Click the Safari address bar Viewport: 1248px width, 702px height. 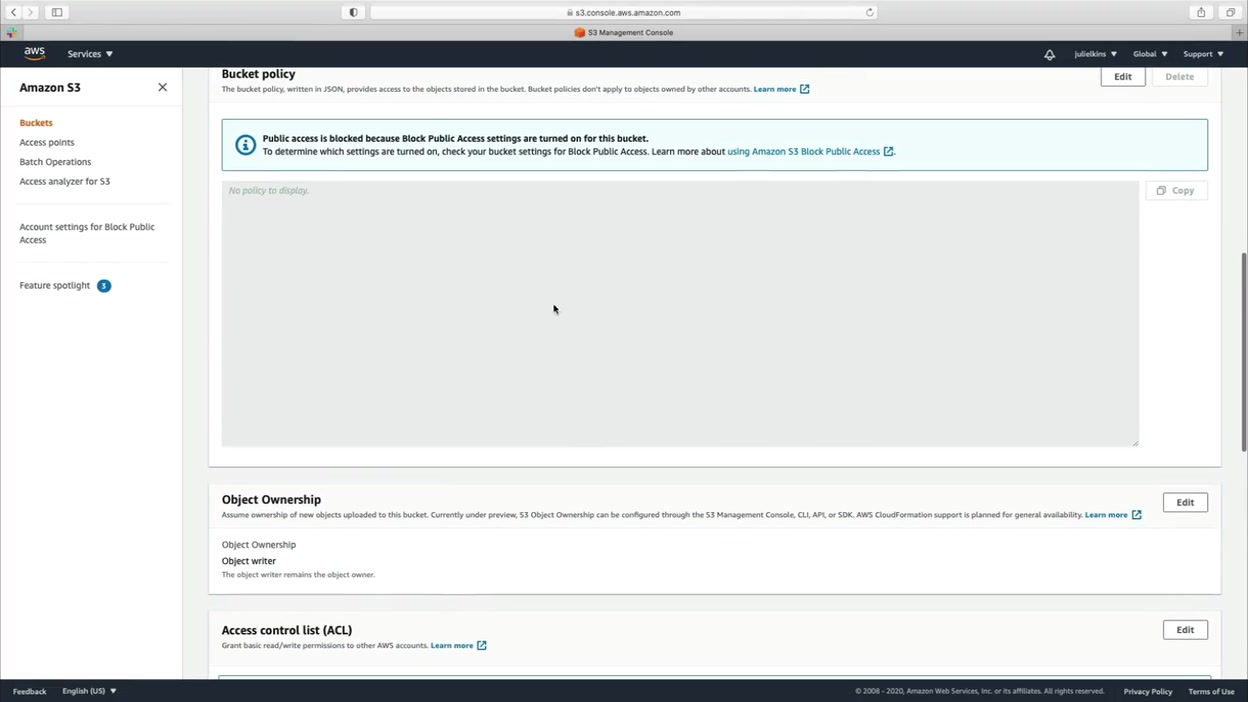click(624, 13)
